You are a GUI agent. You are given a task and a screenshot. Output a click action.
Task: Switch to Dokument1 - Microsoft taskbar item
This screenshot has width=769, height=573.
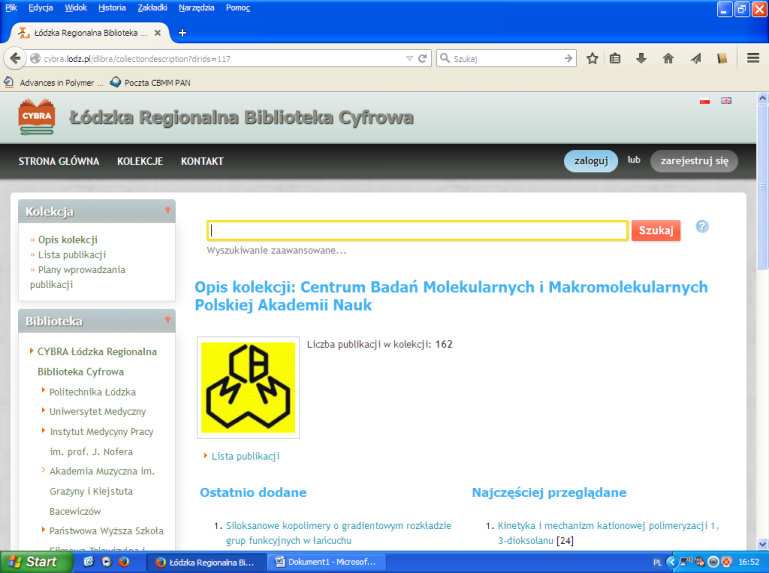click(x=327, y=562)
